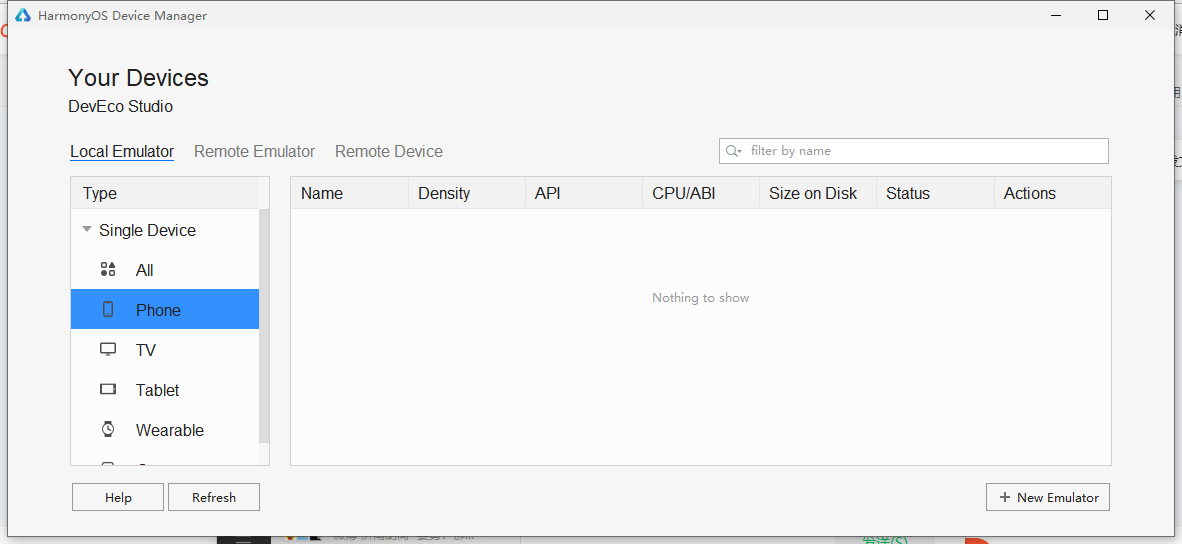1182x544 pixels.
Task: Select Phone in the type list
Action: pos(164,309)
